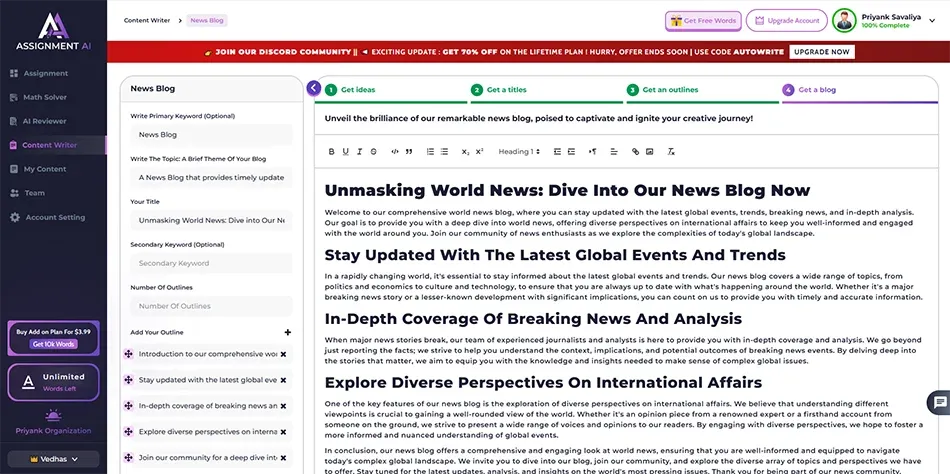
Task: Click the ordered list icon
Action: [430, 152]
